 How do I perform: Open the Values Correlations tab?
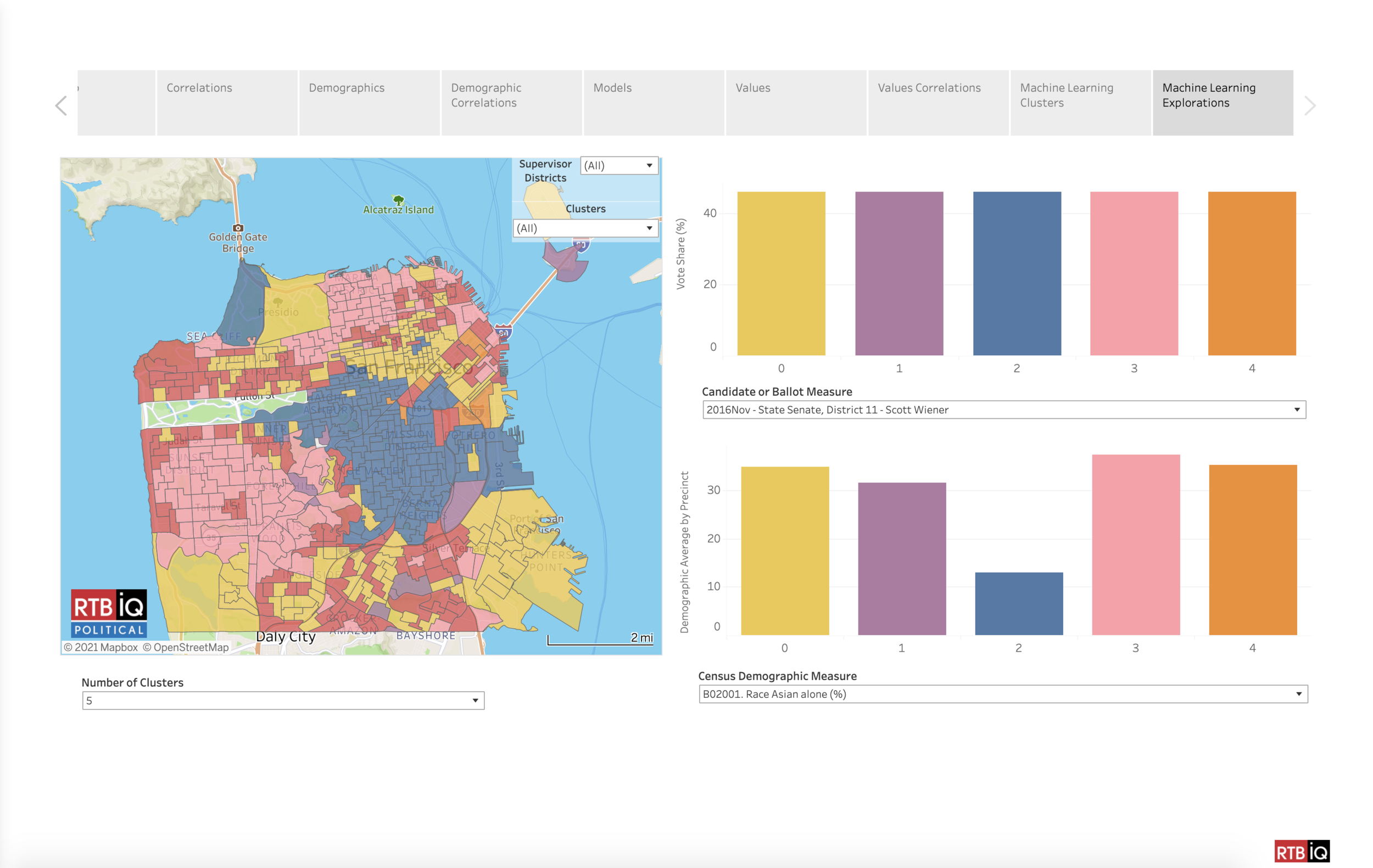coord(938,103)
